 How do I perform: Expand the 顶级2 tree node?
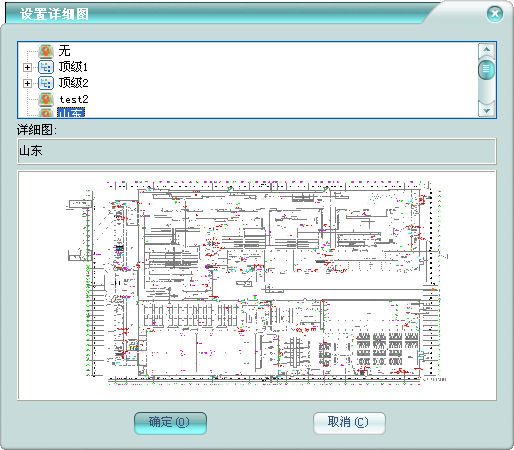tap(27, 83)
